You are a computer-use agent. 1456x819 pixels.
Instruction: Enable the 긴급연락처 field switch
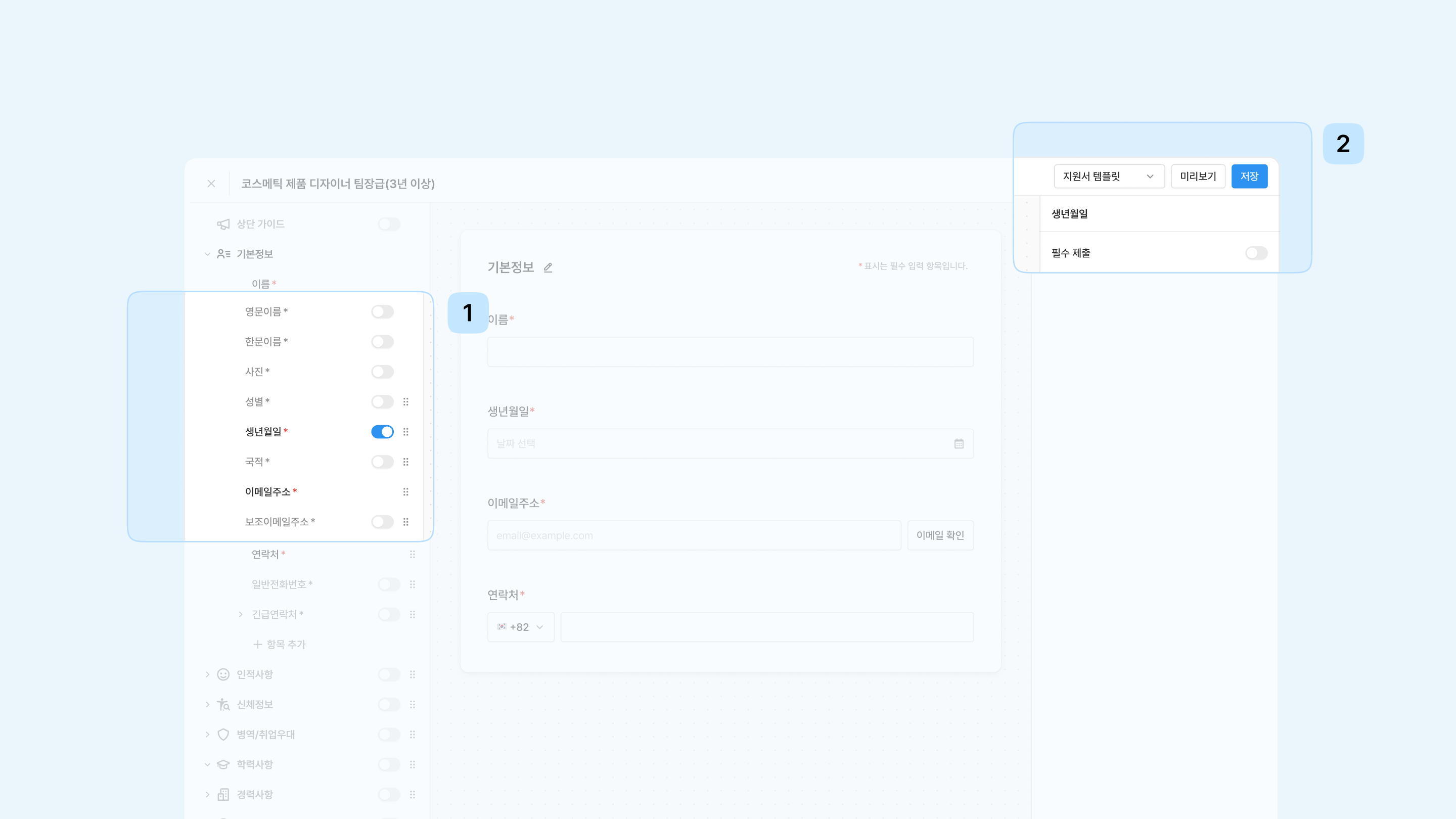[389, 614]
